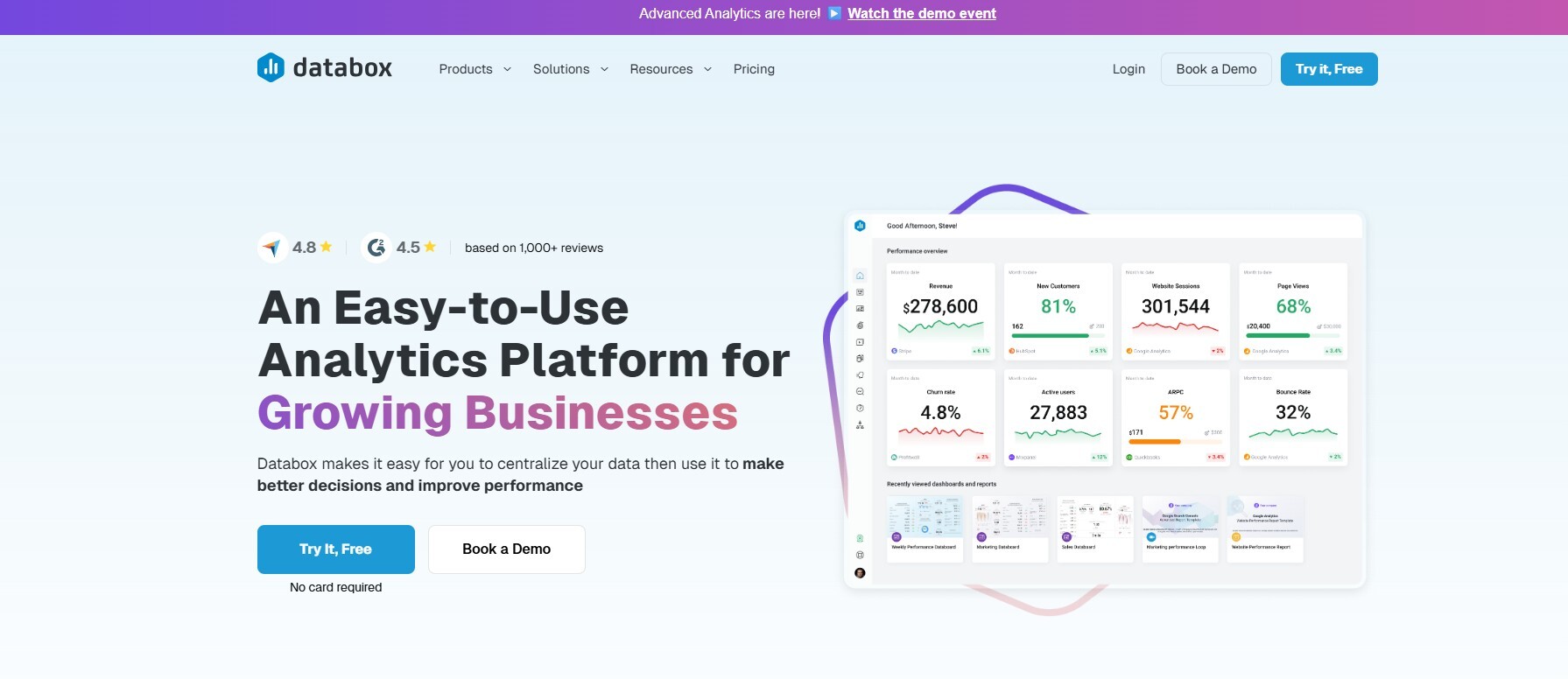Click the hero Try It, Free button

click(336, 549)
